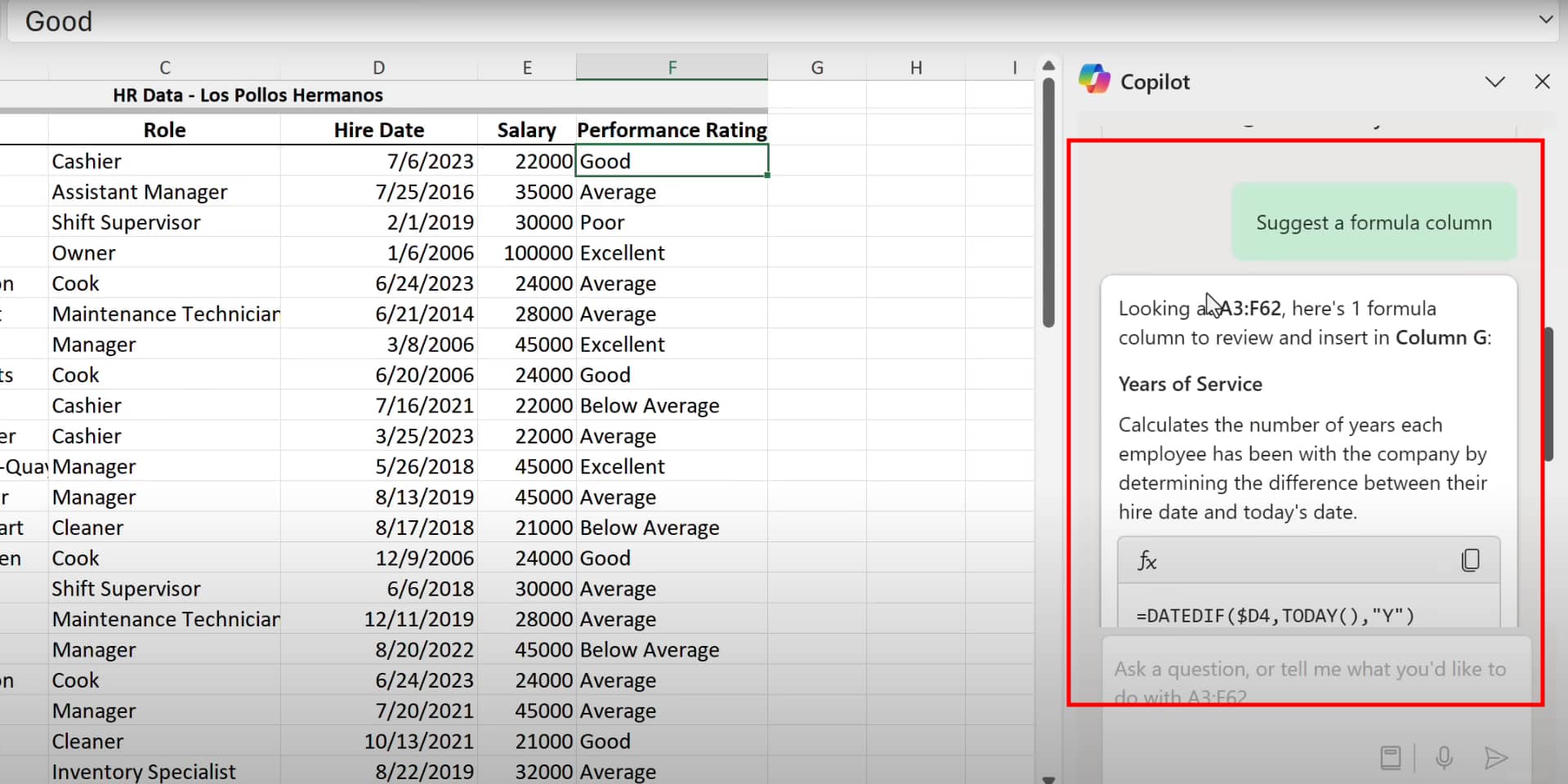Click the HR Data - Los Pollos Hermanos title
1568x784 pixels.
[x=248, y=95]
